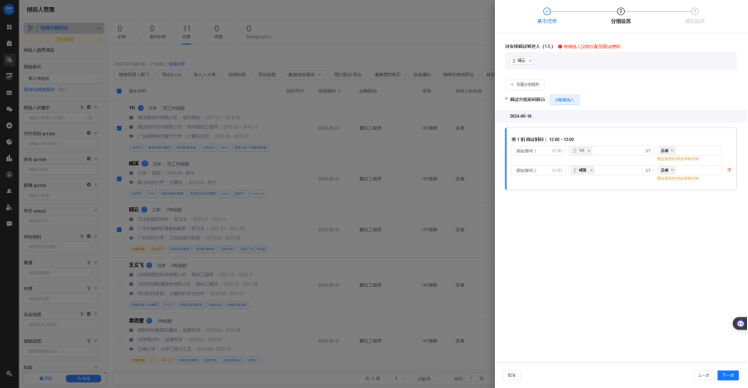Viewport: 748px width, 388px height.
Task: Click the 切换阶段 toolbar button
Action: (237, 74)
